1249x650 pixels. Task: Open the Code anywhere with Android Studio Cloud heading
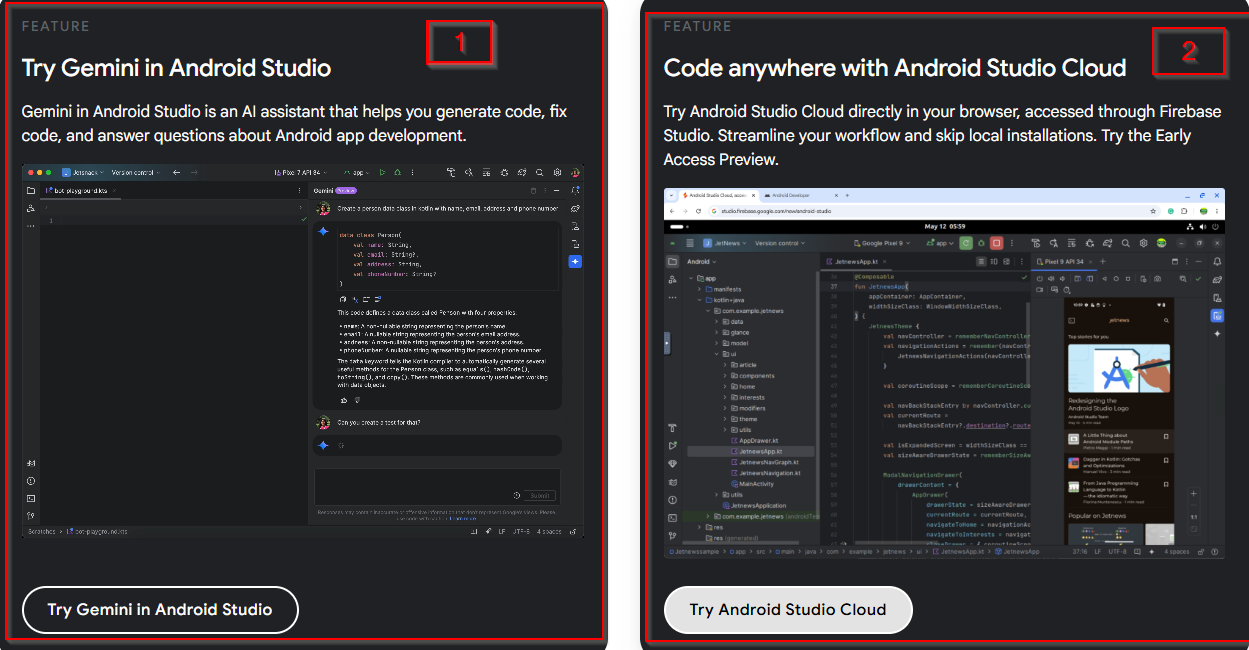pos(895,68)
